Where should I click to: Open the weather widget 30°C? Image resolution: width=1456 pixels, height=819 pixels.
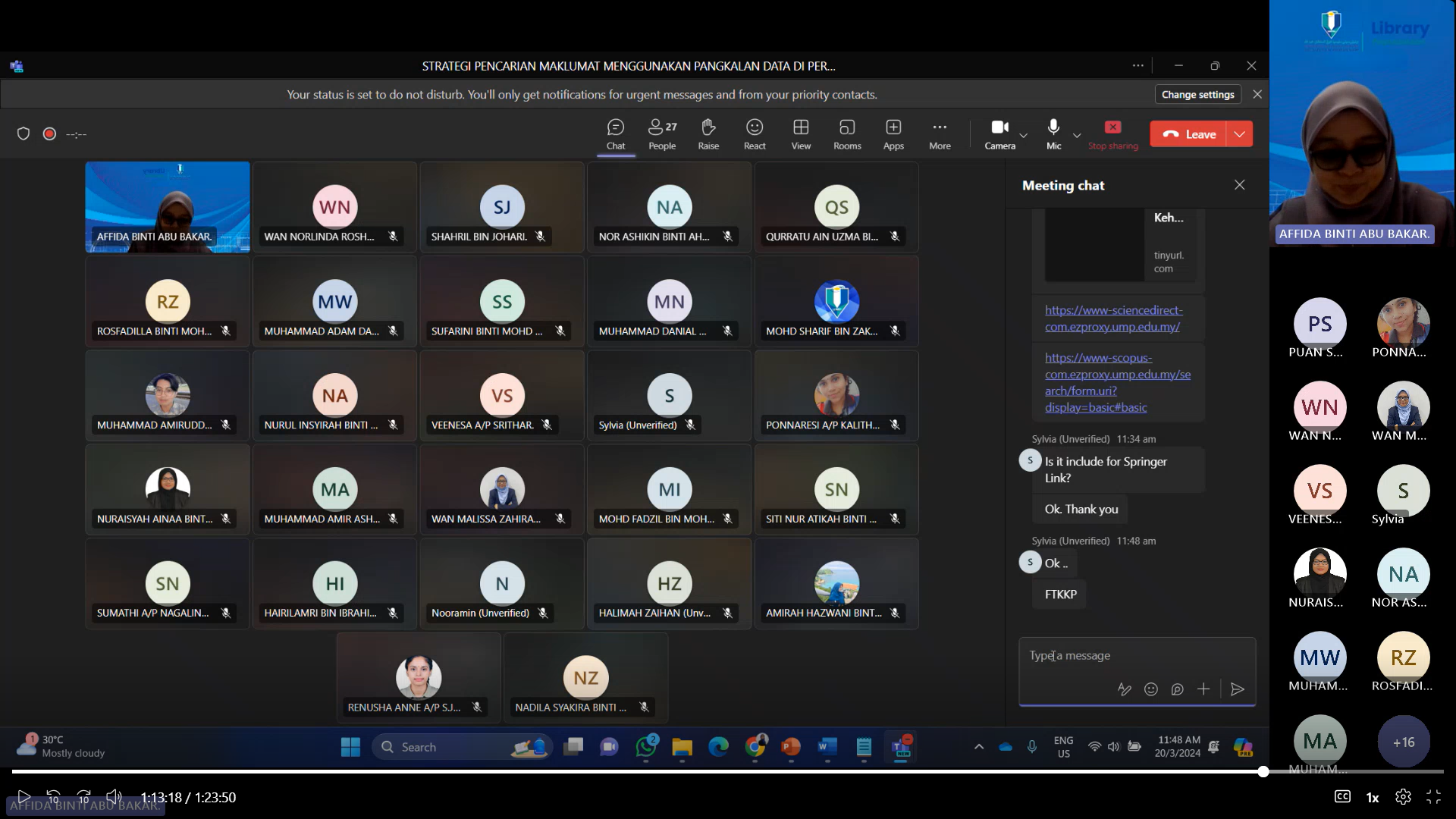point(61,746)
